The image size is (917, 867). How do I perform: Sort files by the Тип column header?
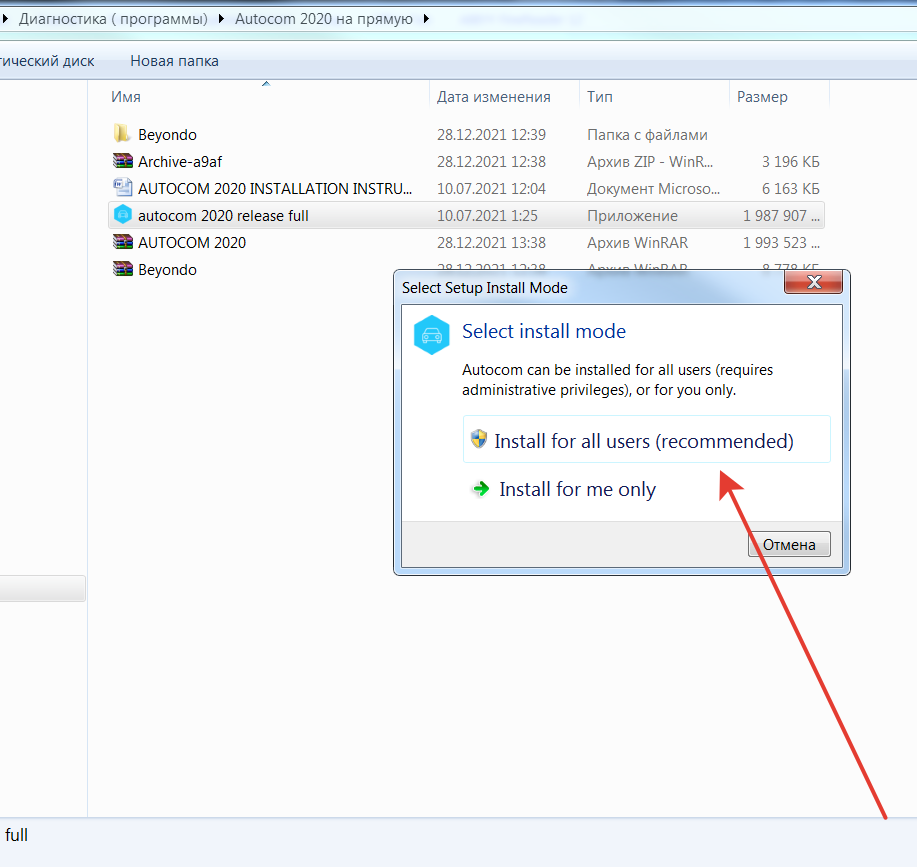pos(599,96)
